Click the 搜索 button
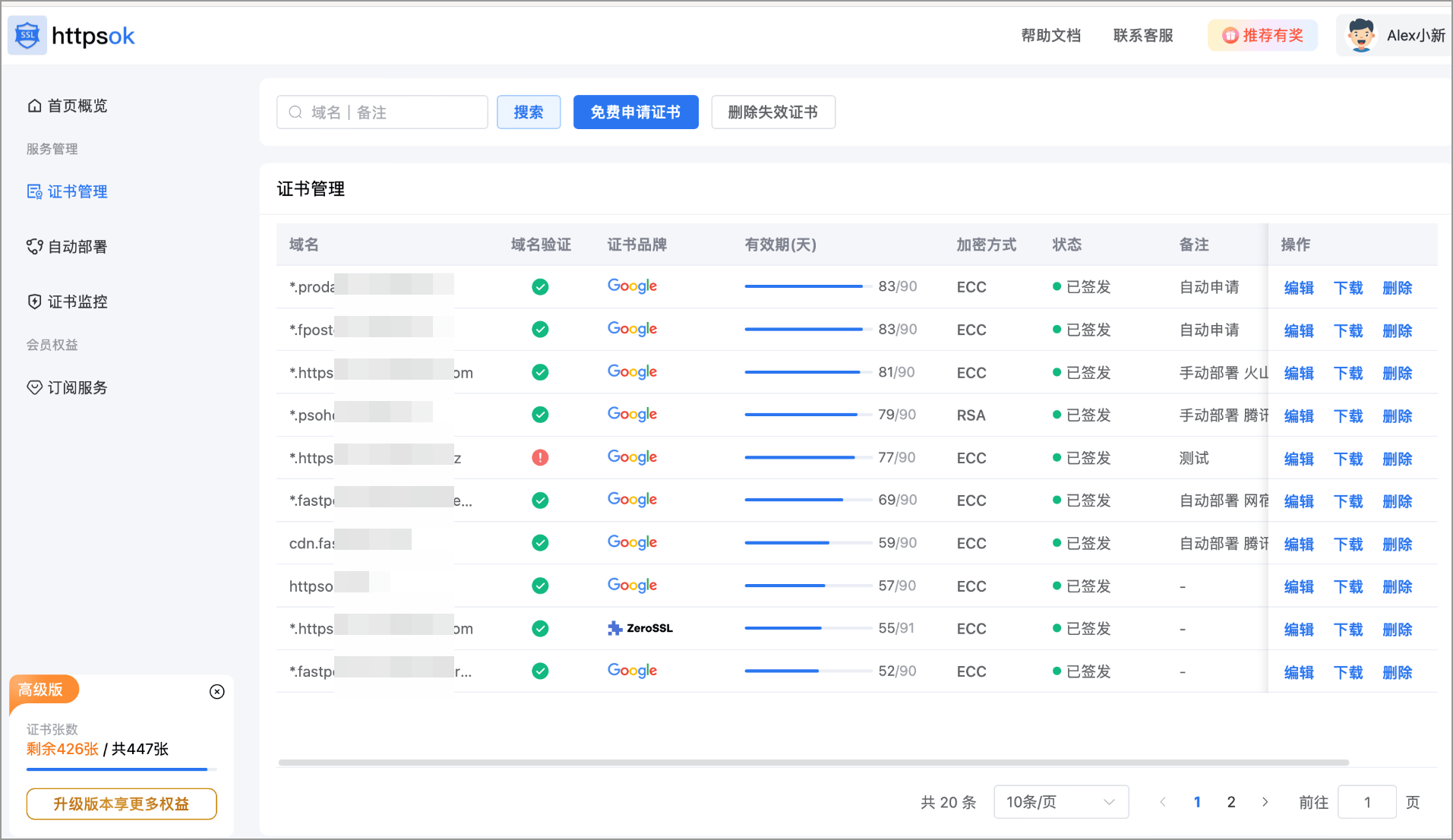The image size is (1453, 840). (529, 112)
